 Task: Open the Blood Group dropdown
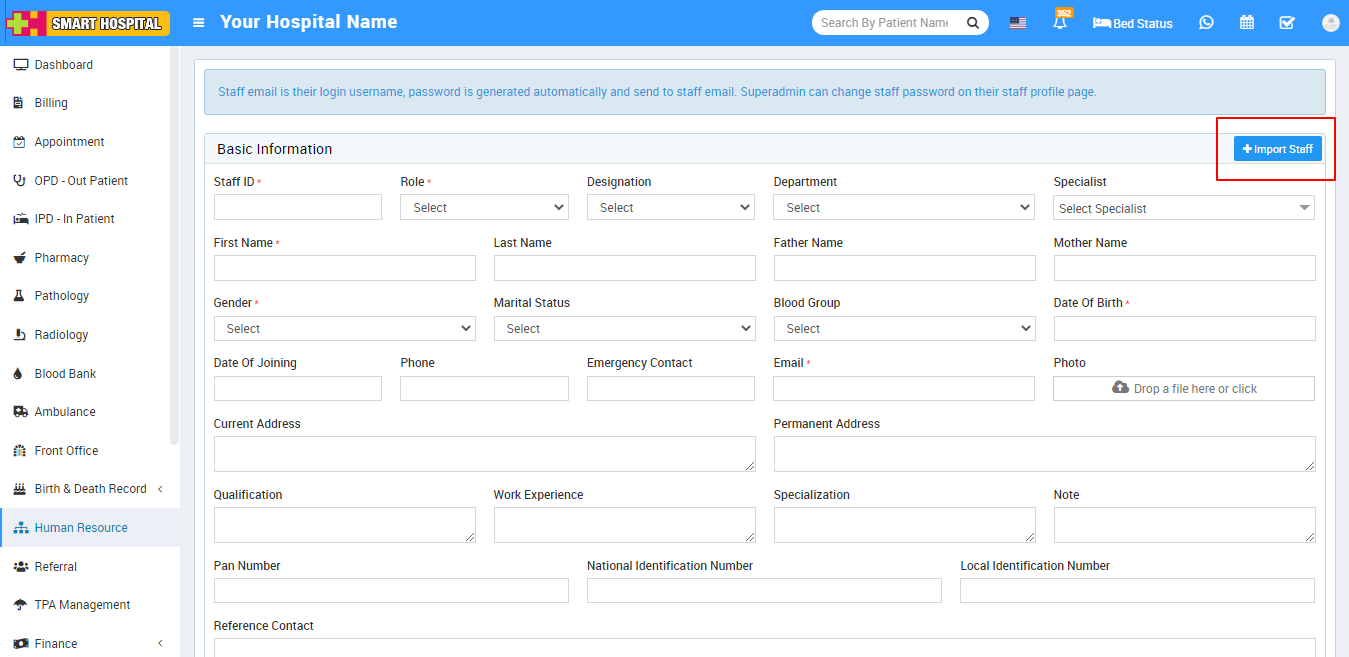(903, 328)
